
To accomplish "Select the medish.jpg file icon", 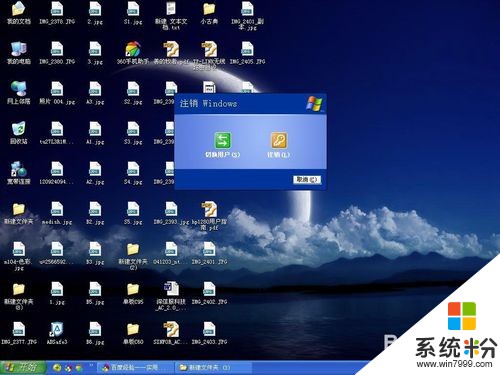I will click(57, 209).
